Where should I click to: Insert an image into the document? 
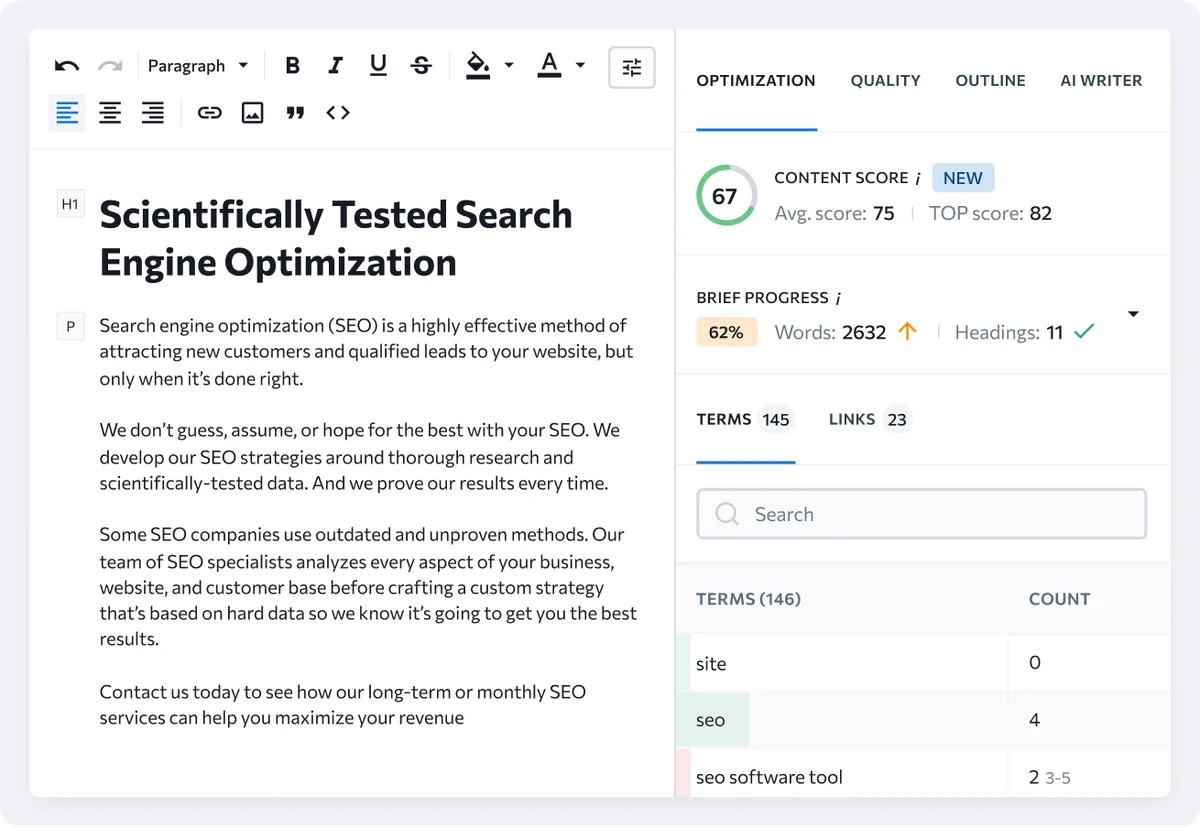pos(252,112)
